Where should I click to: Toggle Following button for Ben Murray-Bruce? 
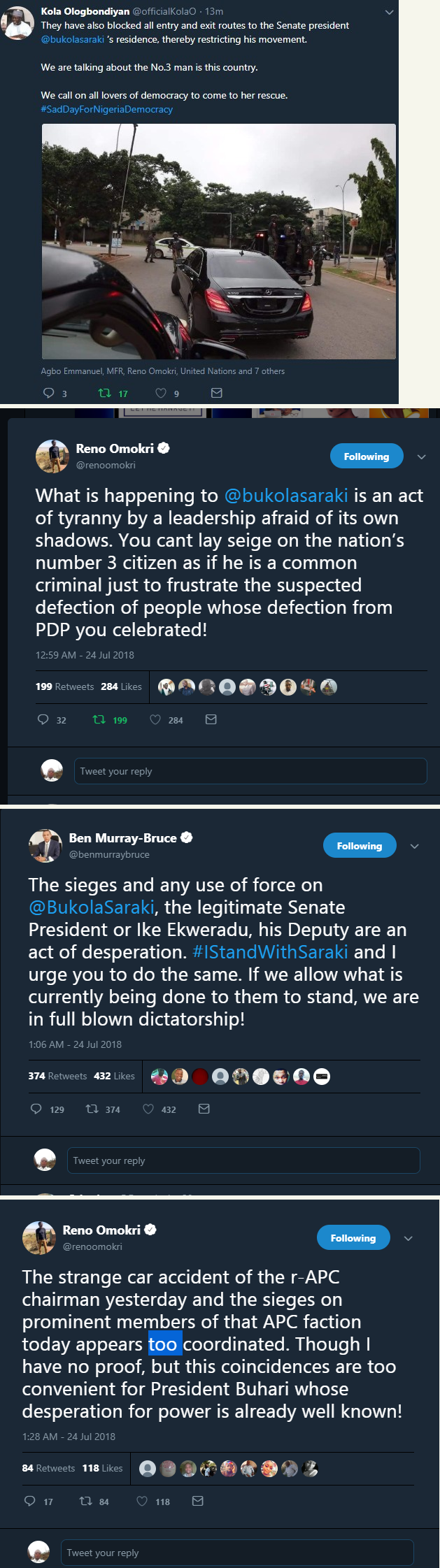pyautogui.click(x=359, y=846)
